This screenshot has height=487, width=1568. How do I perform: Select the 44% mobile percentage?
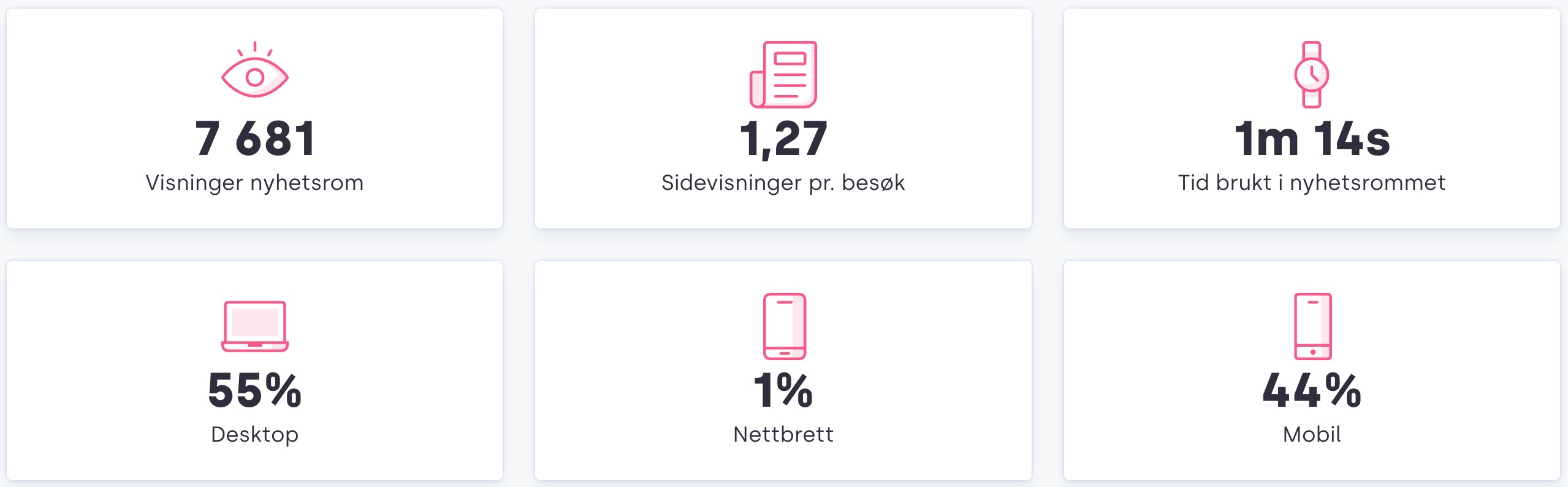coord(1312,390)
